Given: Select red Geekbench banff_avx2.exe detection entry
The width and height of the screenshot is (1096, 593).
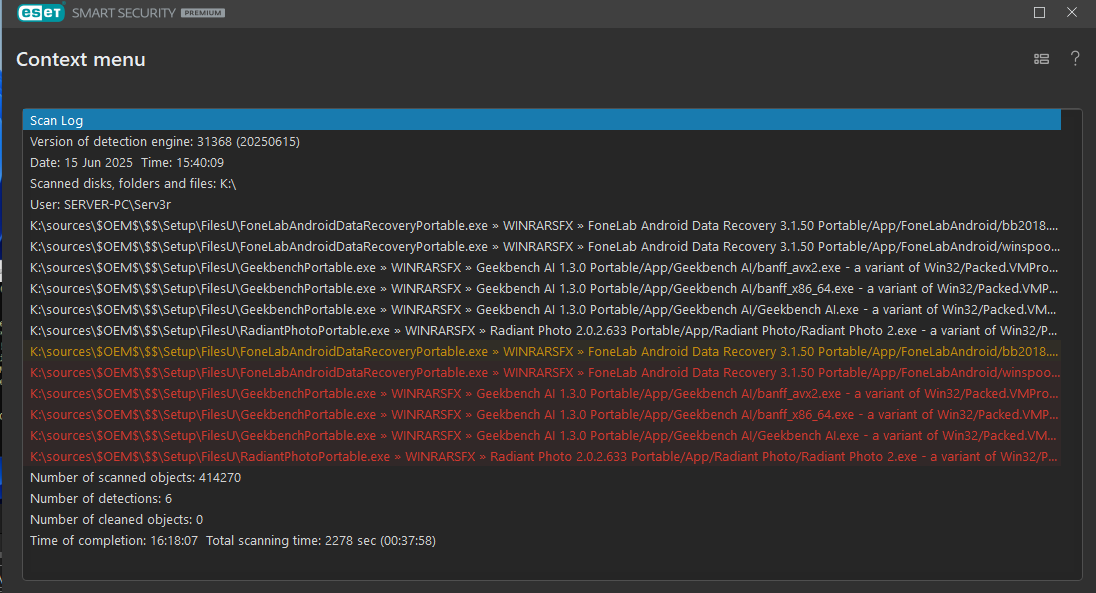Looking at the screenshot, I should click(542, 393).
